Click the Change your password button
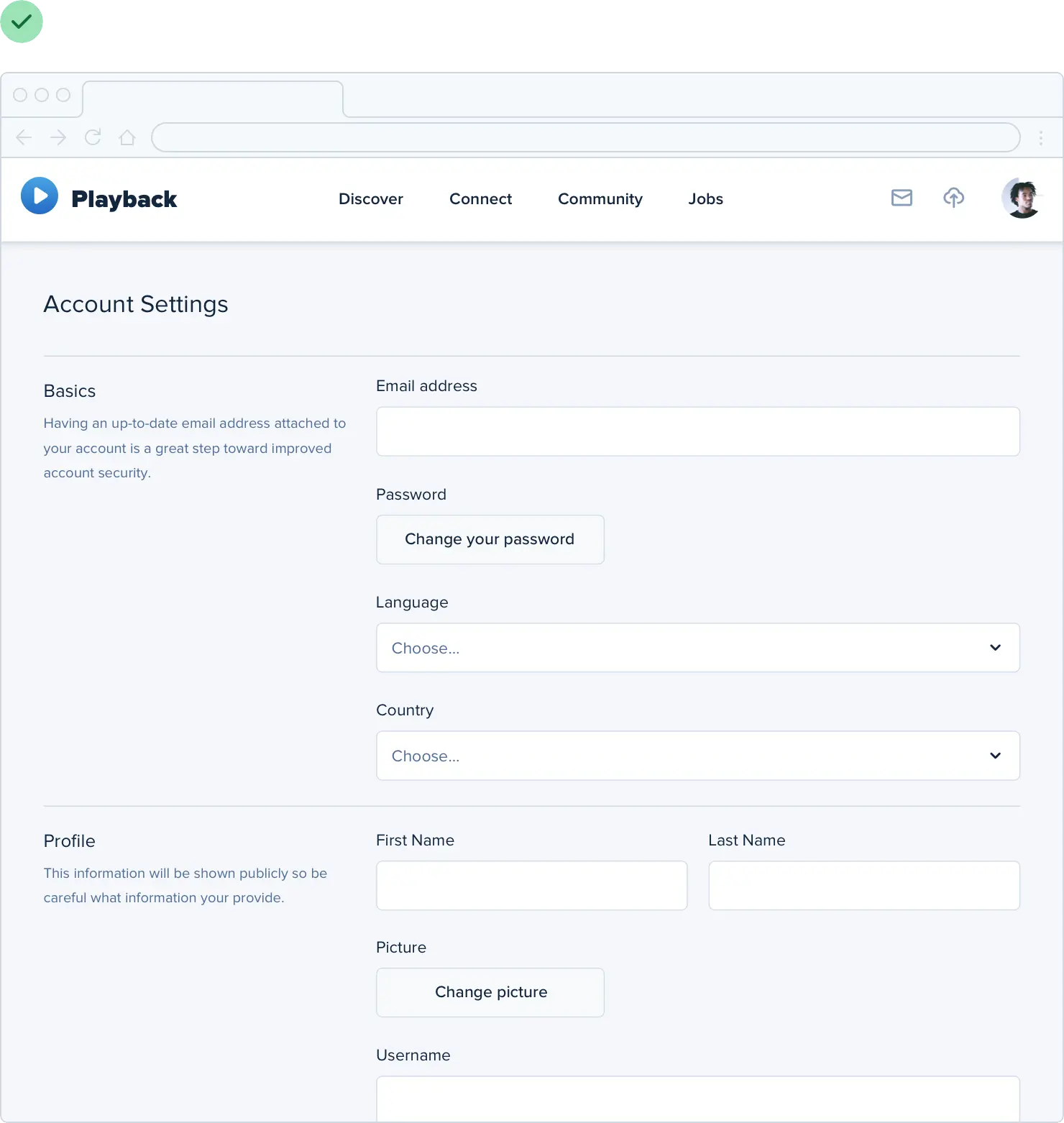The height and width of the screenshot is (1123, 1064). pyautogui.click(x=490, y=539)
